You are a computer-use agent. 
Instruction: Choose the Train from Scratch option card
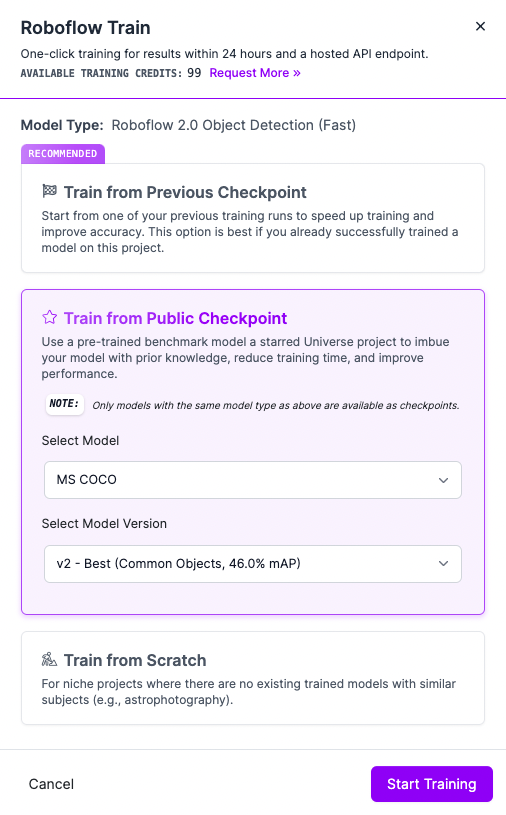click(x=253, y=678)
